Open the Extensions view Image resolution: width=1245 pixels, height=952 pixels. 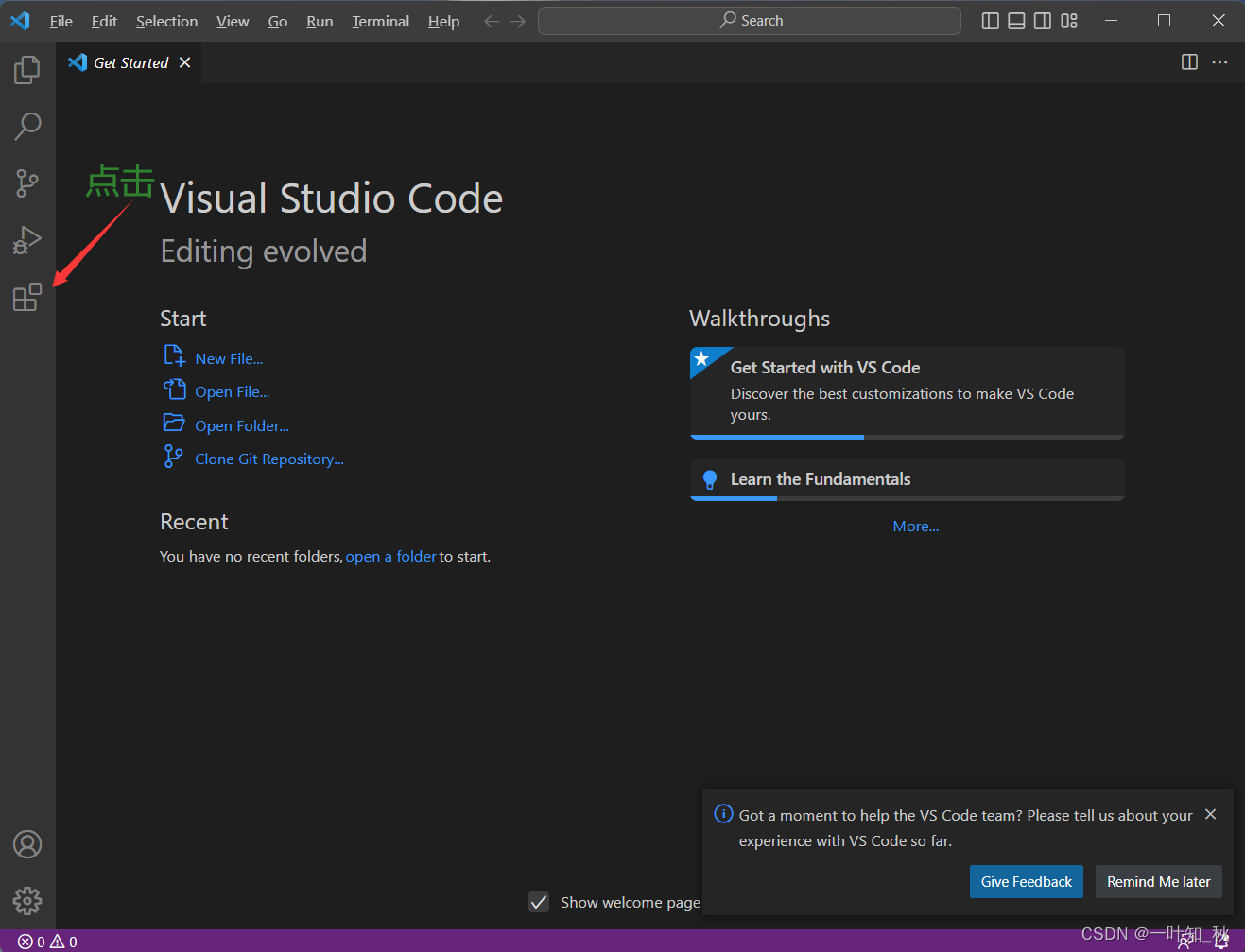point(27,297)
